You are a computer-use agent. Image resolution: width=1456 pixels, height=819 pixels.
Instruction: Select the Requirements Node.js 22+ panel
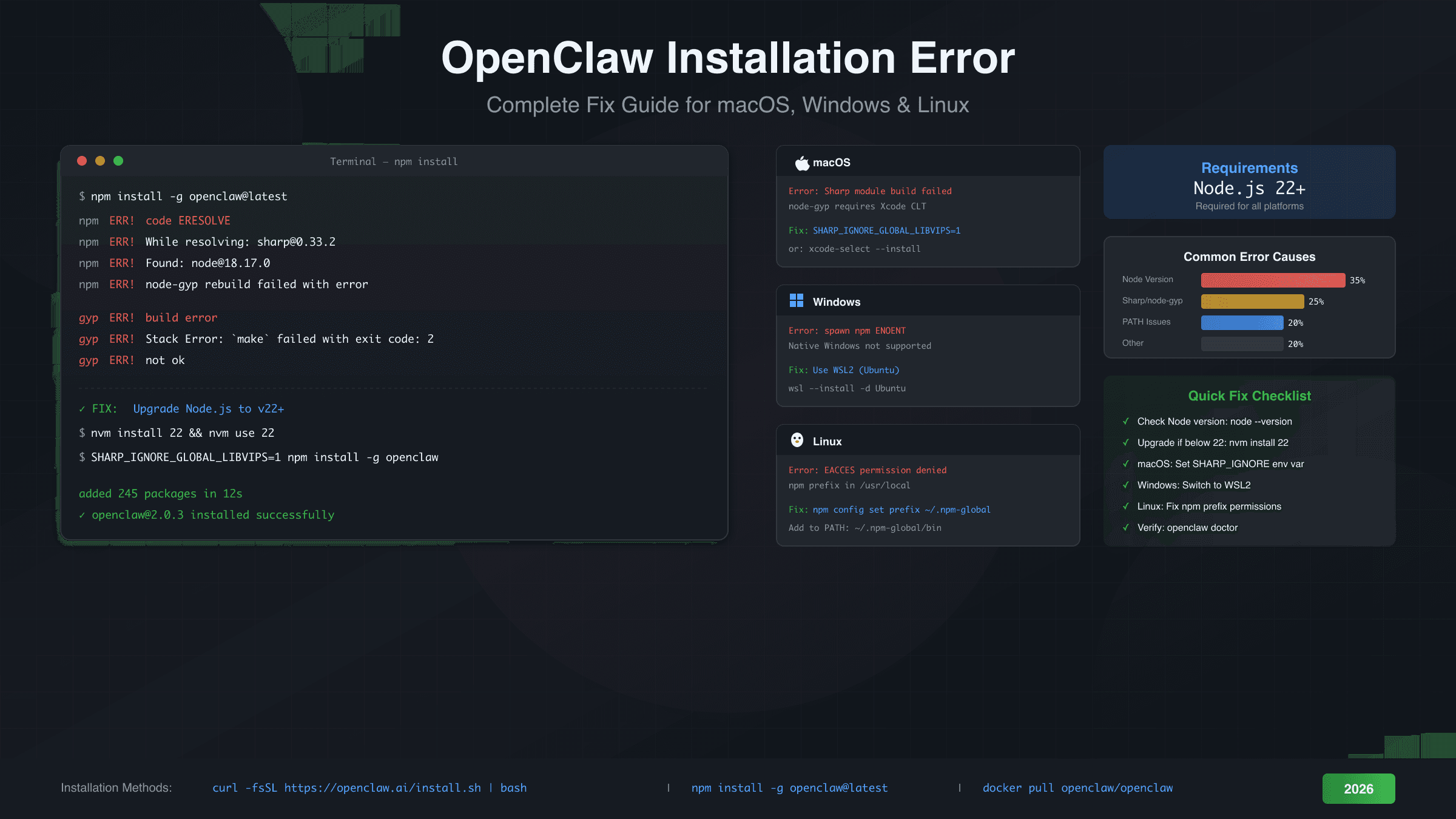coord(1249,182)
